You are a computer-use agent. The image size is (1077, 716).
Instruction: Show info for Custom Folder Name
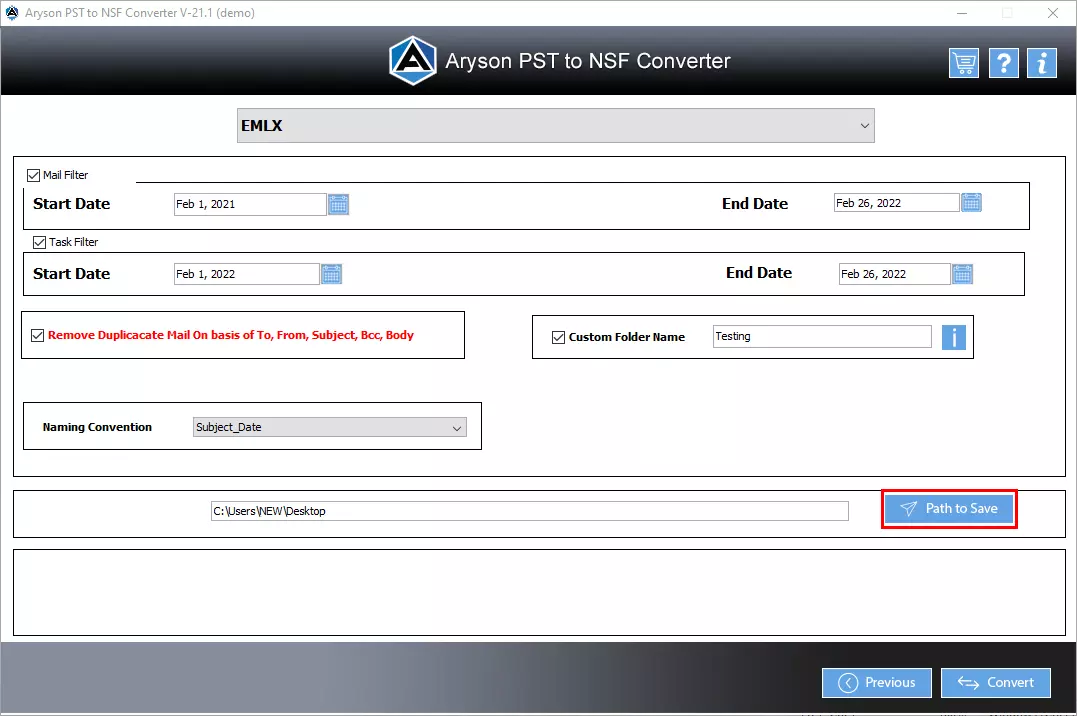coord(953,337)
